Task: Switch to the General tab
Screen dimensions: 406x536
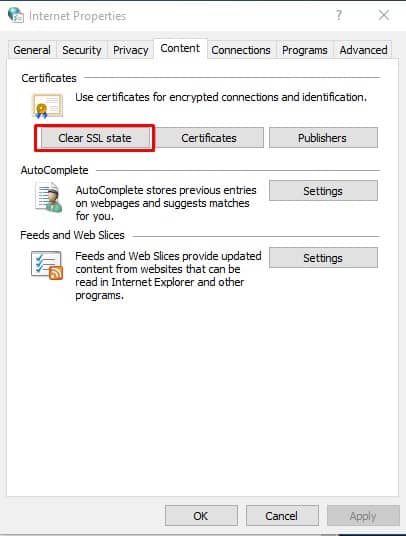Action: pyautogui.click(x=32, y=50)
